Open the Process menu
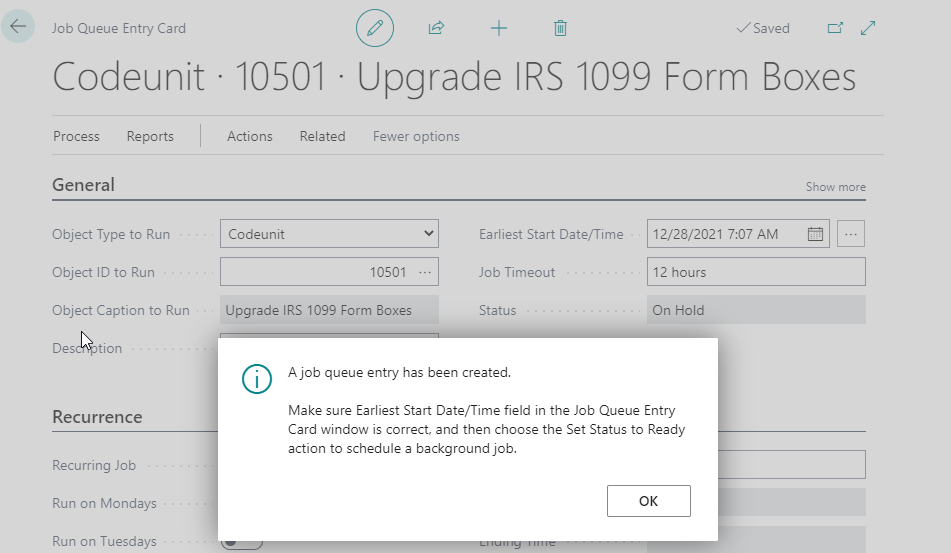This screenshot has width=951, height=553. 76,136
